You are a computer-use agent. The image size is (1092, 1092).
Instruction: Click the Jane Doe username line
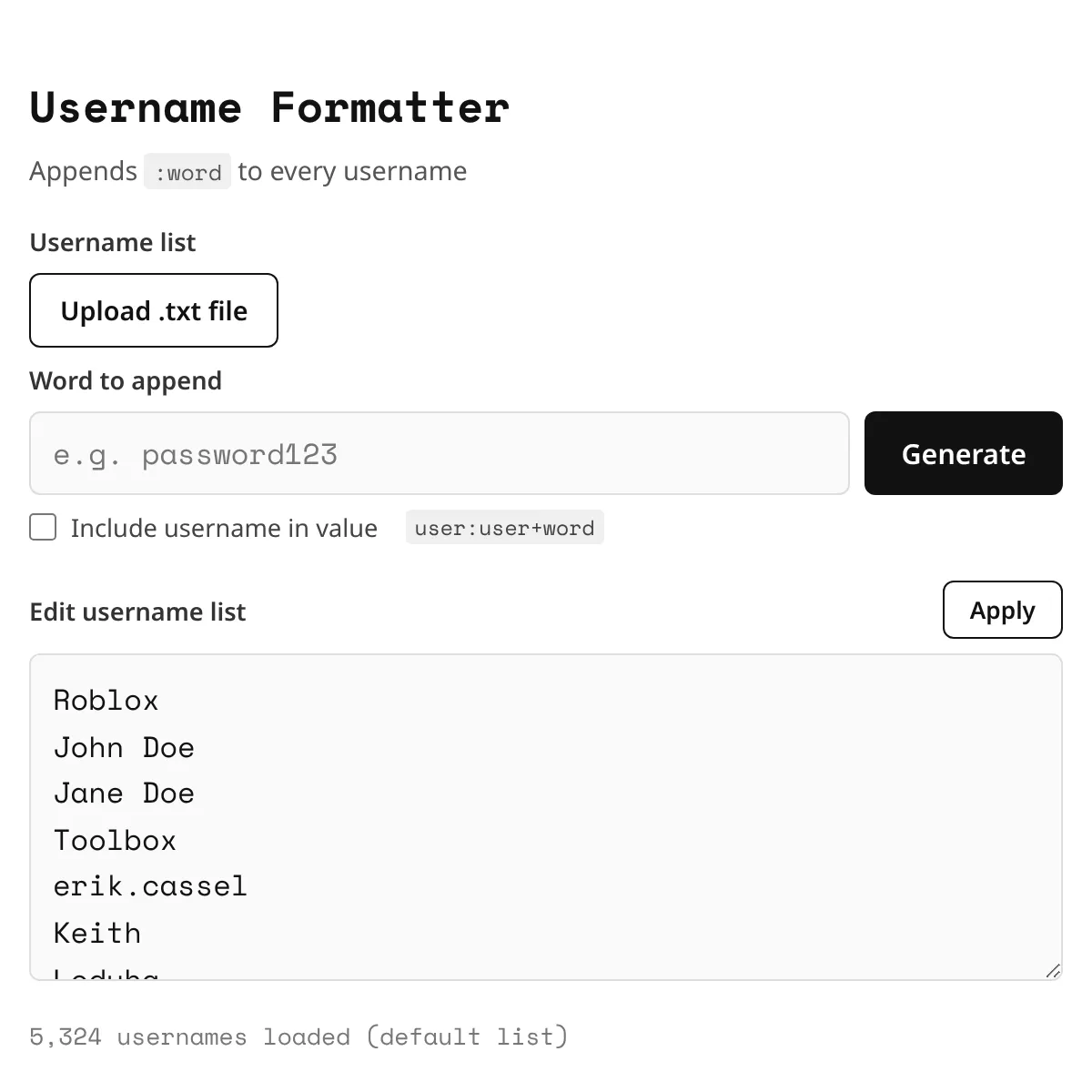coord(124,794)
